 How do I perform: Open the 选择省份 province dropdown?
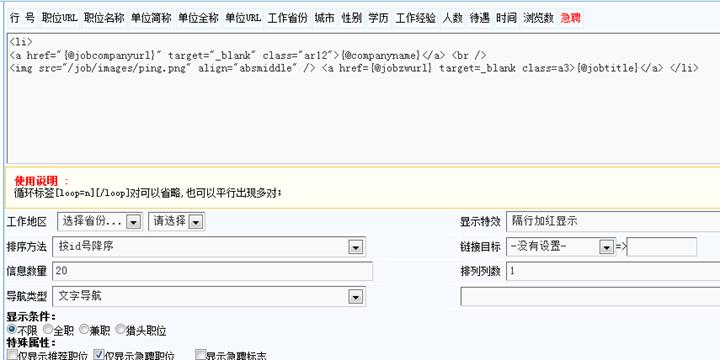[x=100, y=221]
